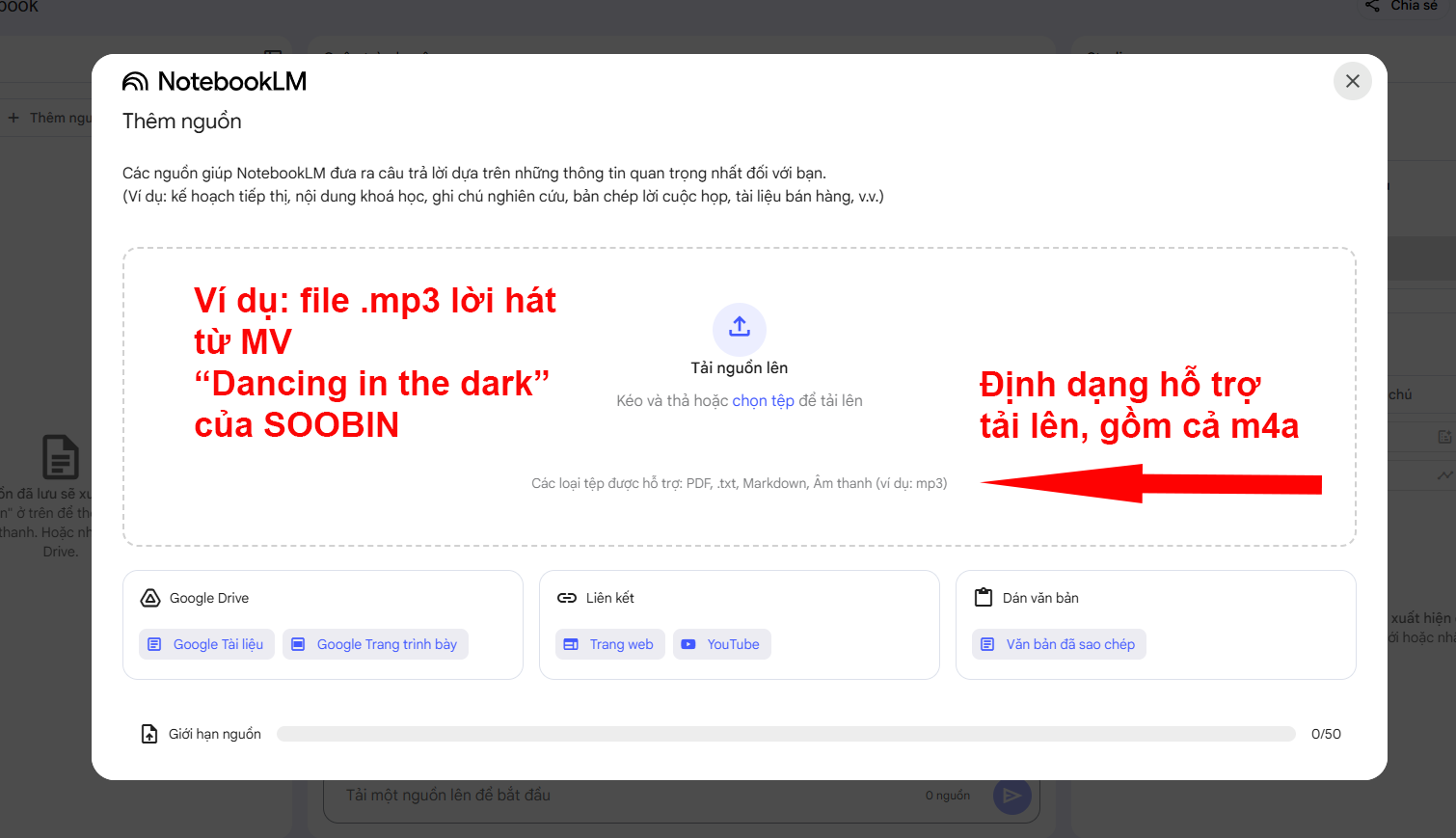Viewport: 1456px width, 838px height.
Task: Click the Giới hạn nguồn file icon
Action: pos(149,734)
